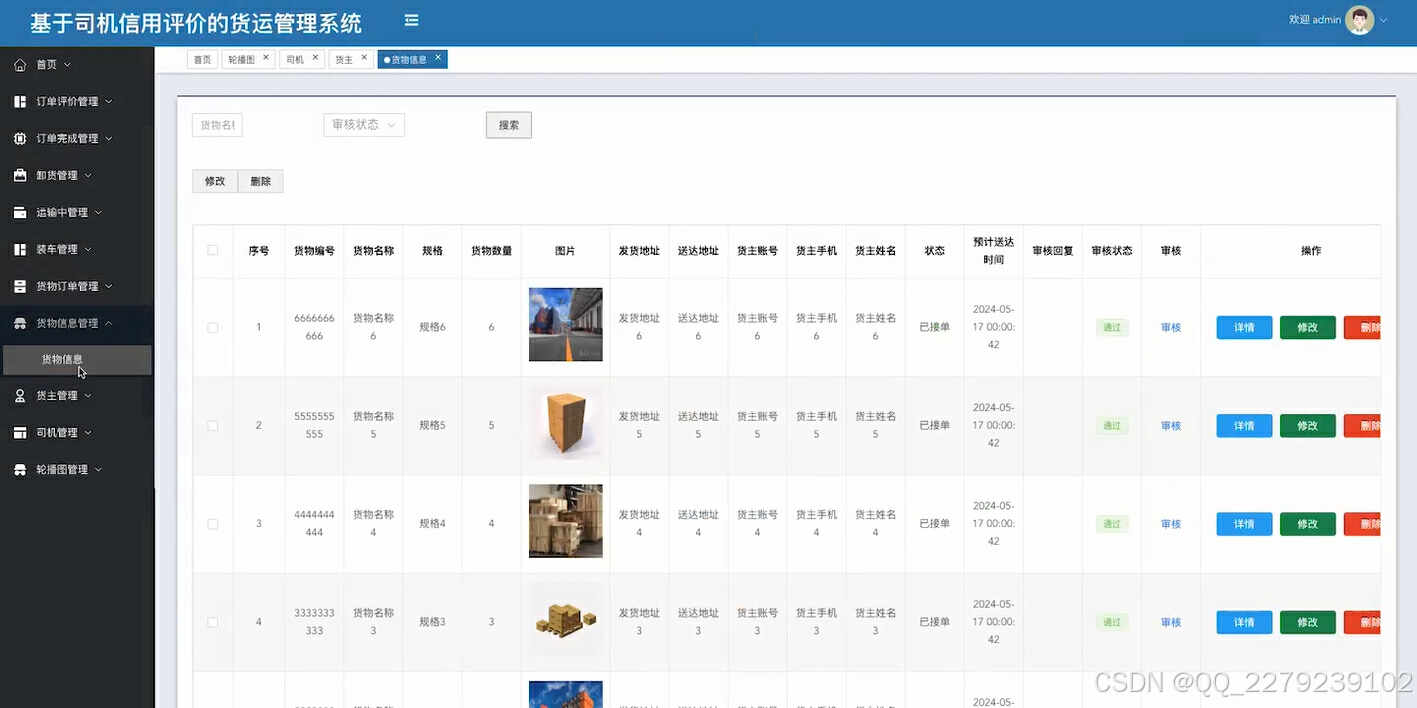Select the 货物信息 submenu item
Viewport: 1417px width, 708px height.
[x=77, y=360]
